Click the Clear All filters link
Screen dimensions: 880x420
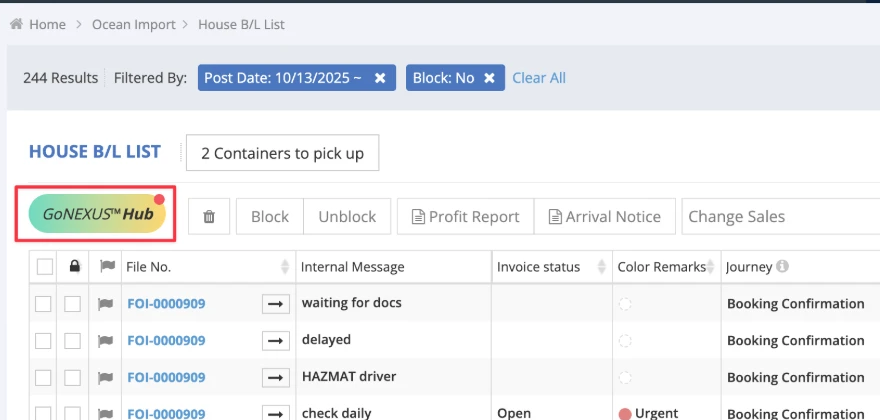[539, 78]
